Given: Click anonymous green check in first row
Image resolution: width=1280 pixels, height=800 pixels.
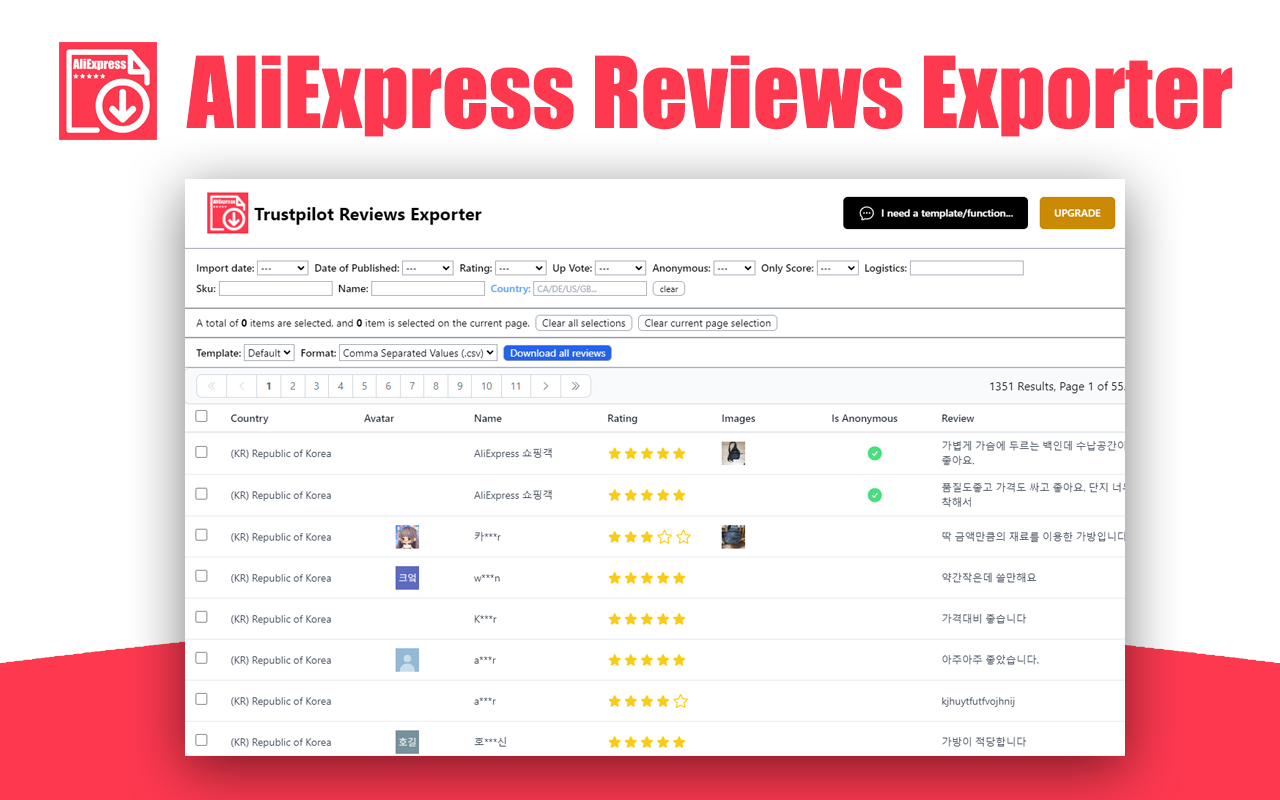Looking at the screenshot, I should 874,453.
